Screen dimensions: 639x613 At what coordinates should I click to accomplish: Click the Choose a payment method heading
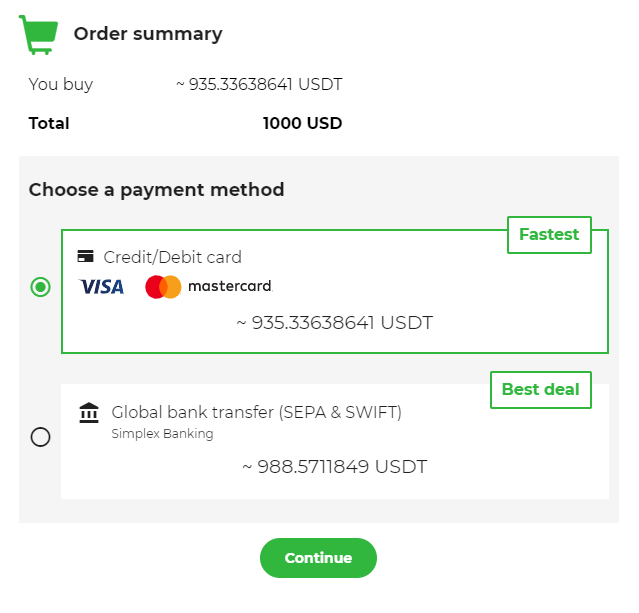tap(156, 190)
